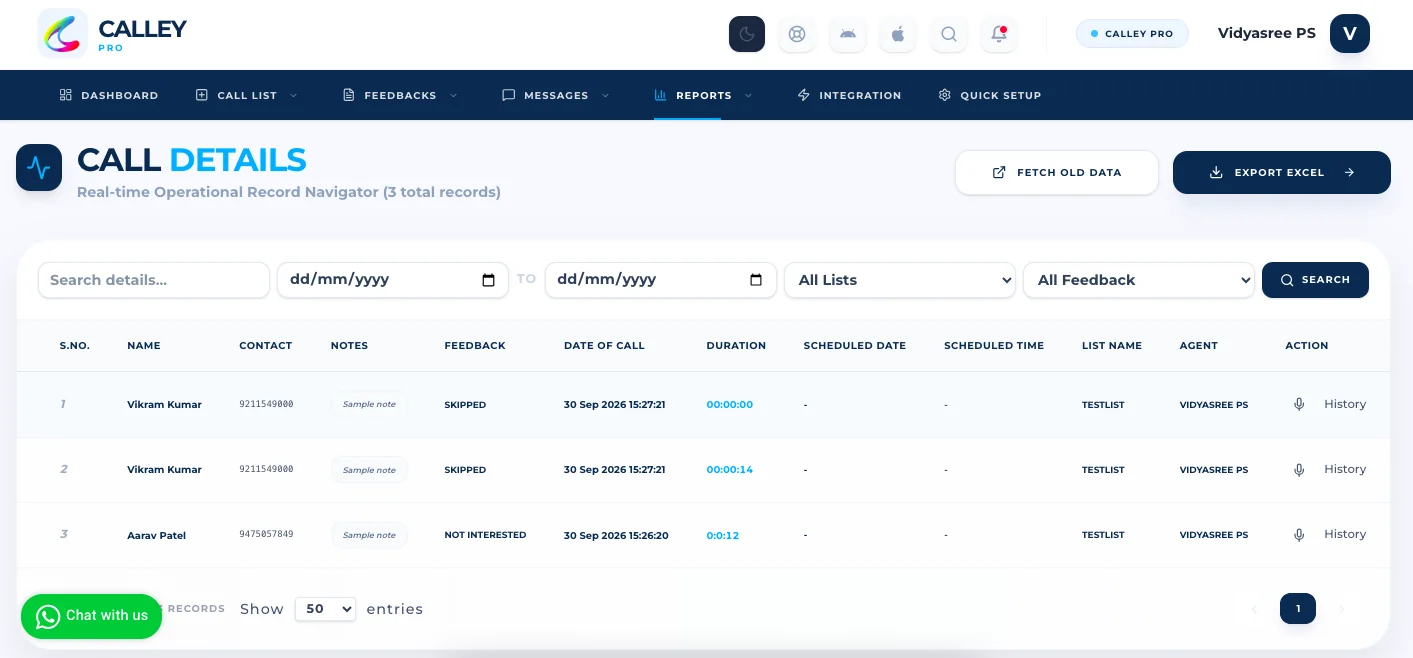Click the Calley Pro logo
Screen dimensions: 1413x658
coord(112,34)
